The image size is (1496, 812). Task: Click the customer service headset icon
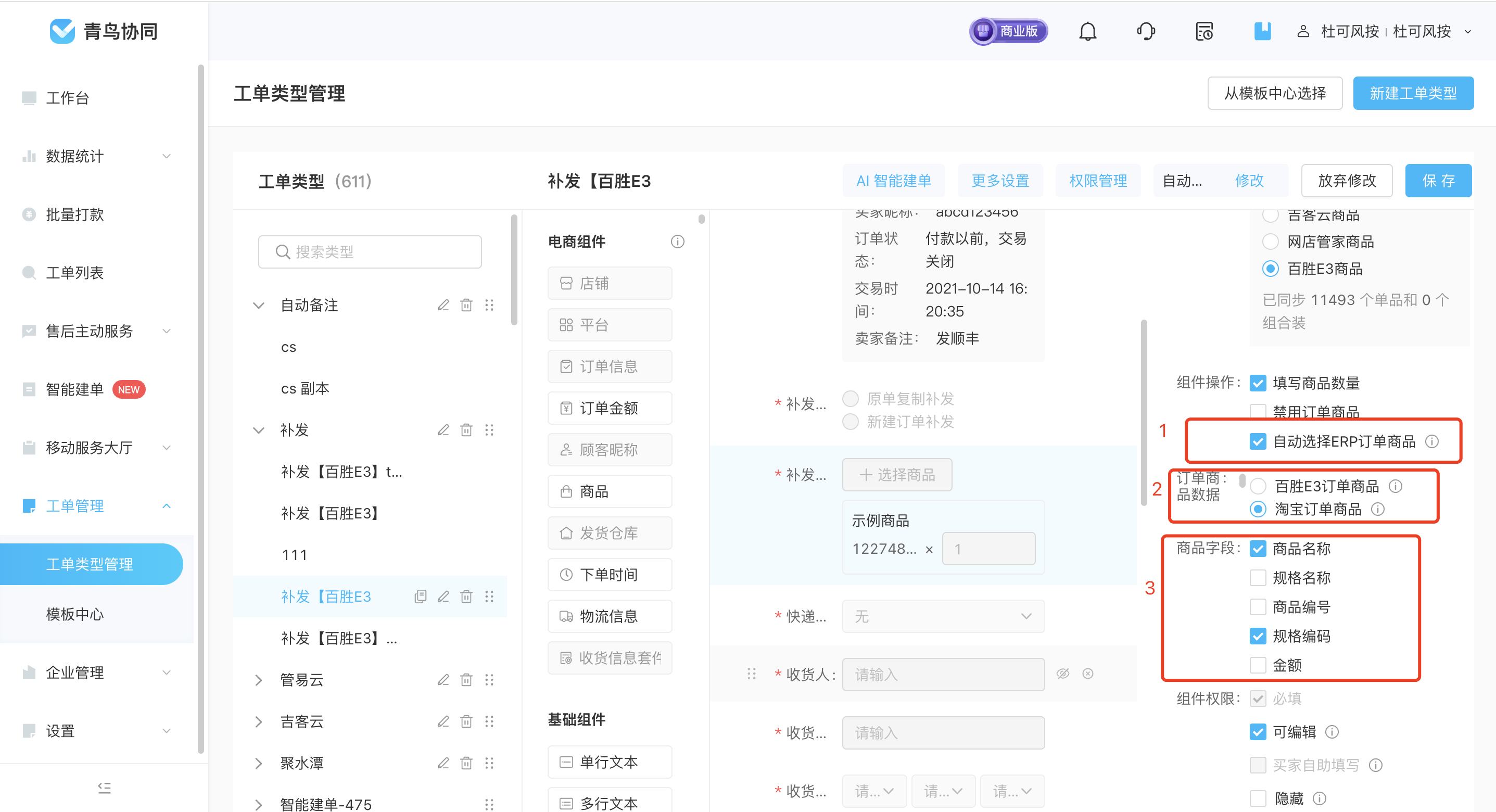tap(1145, 31)
